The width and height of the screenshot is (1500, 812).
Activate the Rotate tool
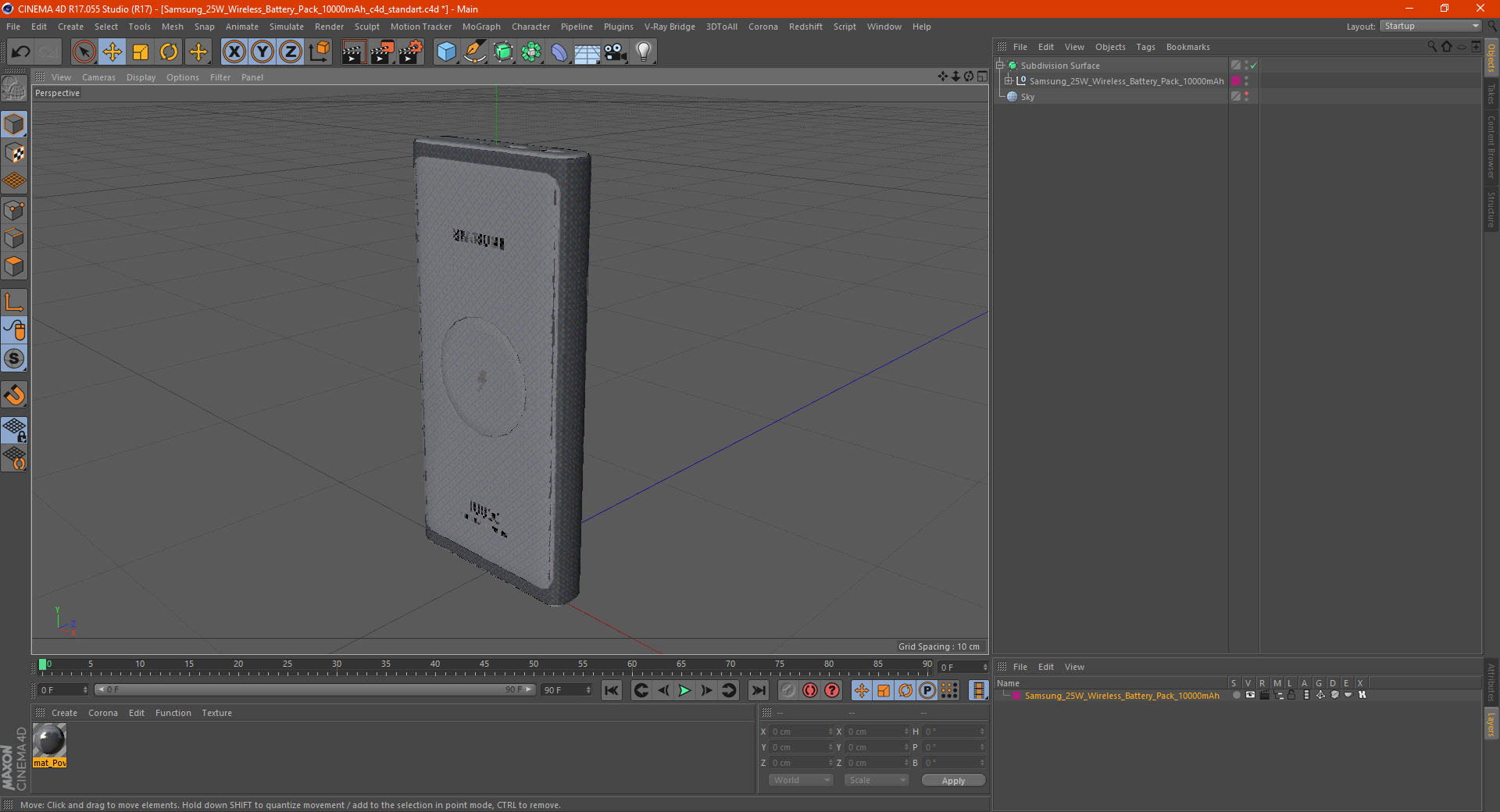coord(169,52)
